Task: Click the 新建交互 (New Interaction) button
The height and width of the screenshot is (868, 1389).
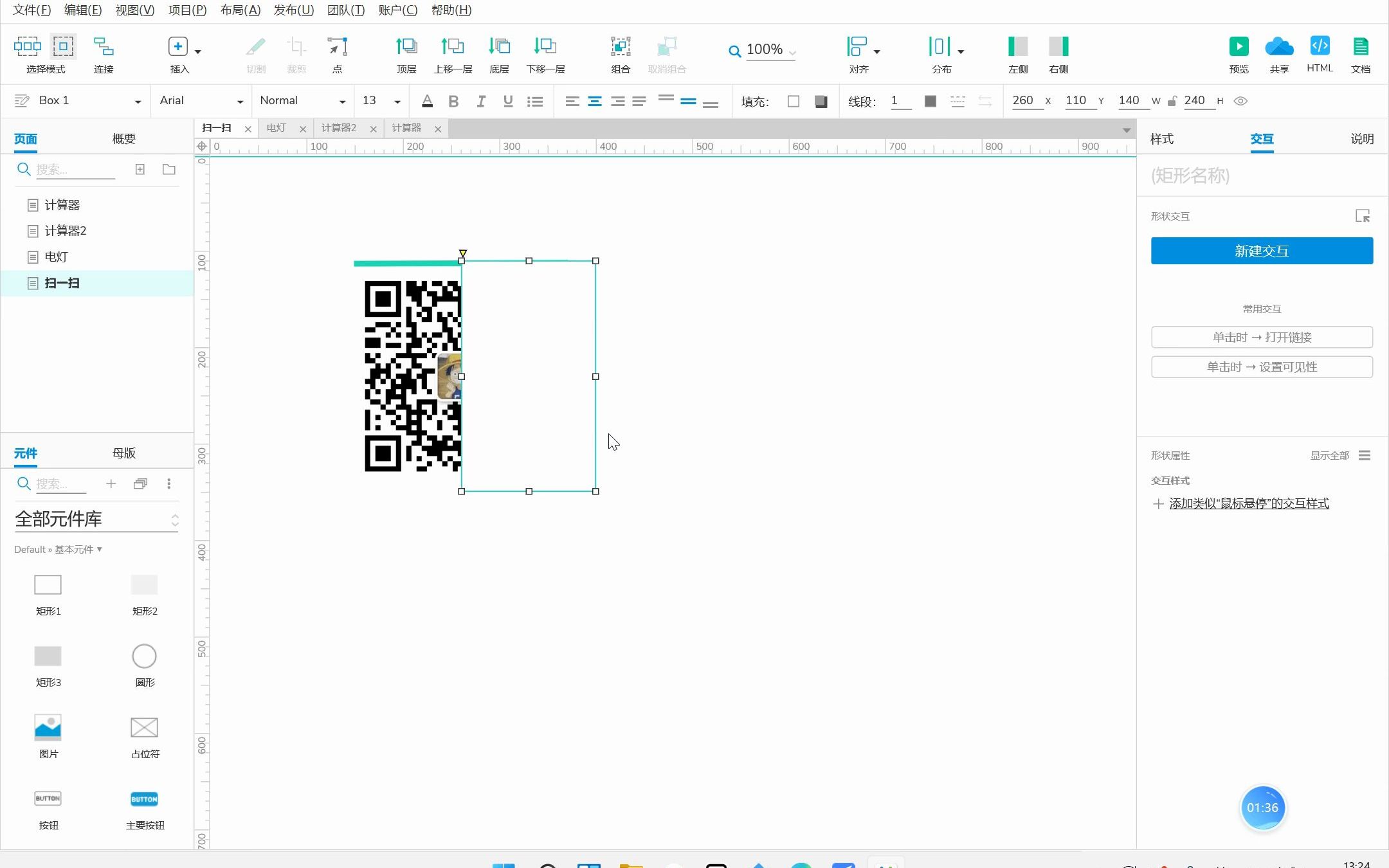Action: pyautogui.click(x=1262, y=250)
